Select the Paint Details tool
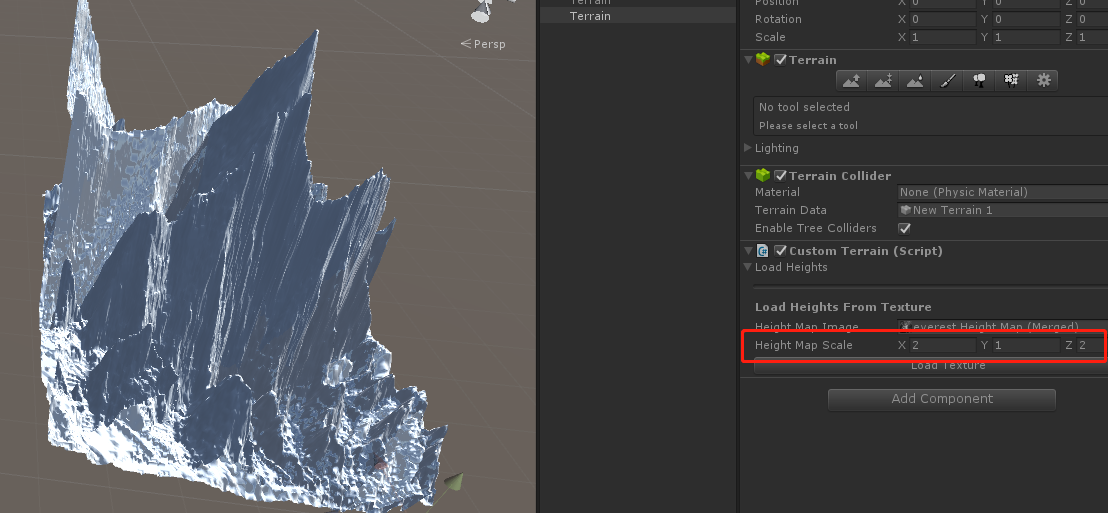 [1011, 81]
